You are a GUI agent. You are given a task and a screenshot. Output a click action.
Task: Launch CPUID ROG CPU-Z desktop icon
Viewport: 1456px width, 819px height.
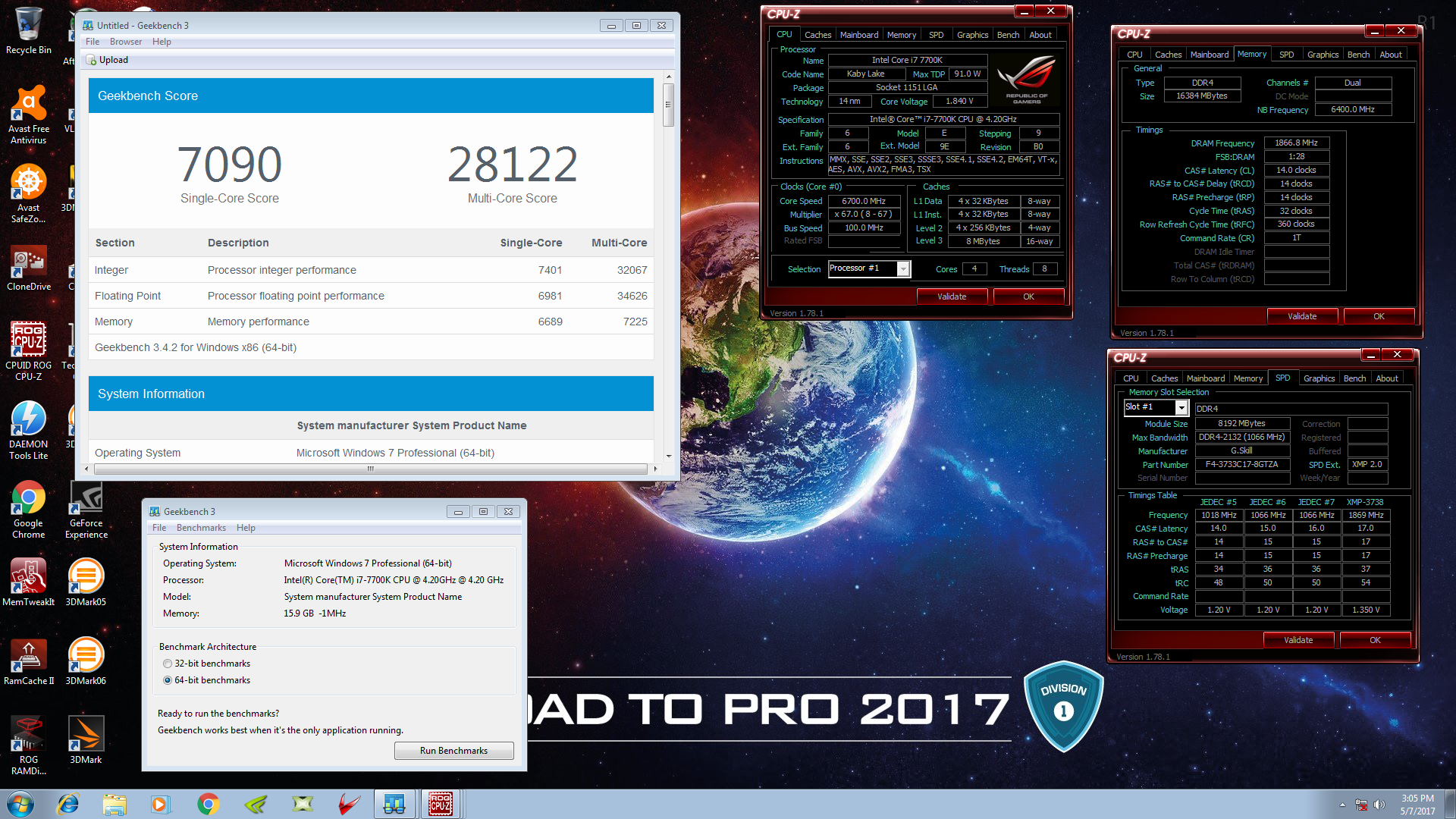pos(28,350)
